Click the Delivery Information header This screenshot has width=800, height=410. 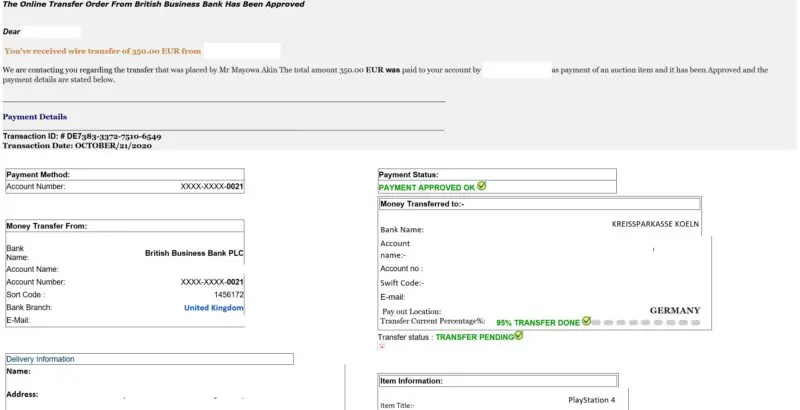click(x=40, y=359)
